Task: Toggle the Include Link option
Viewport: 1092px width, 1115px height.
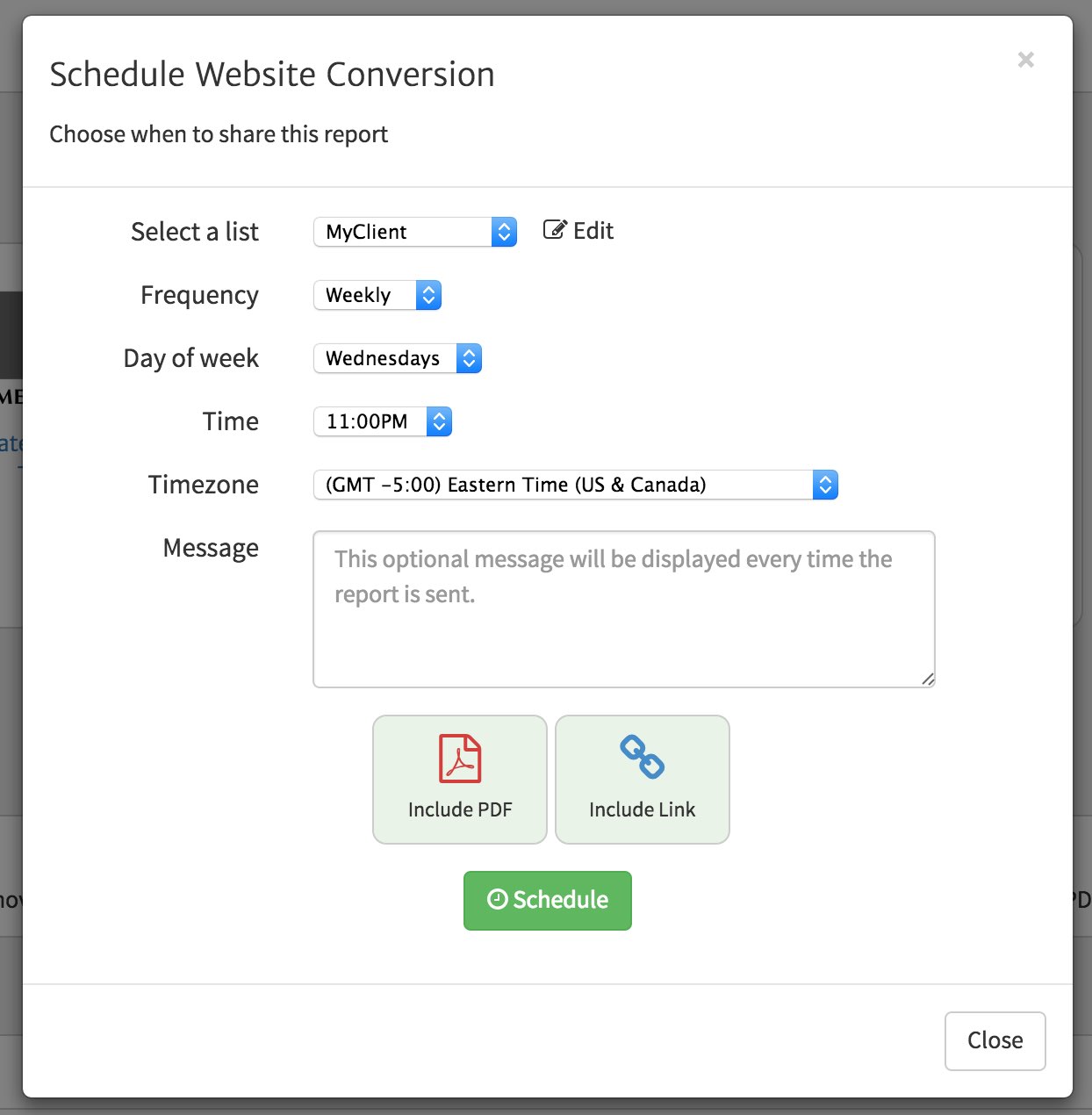Action: click(x=643, y=780)
